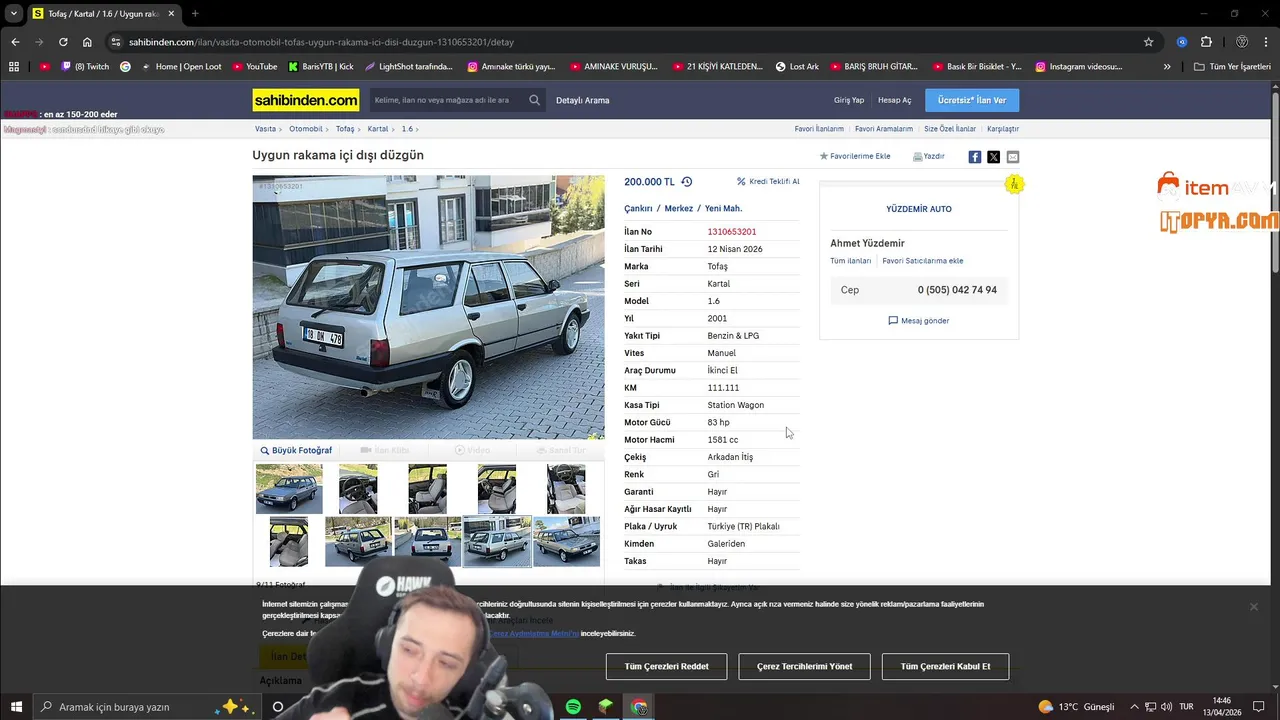Go to the Tofaş breadcrumb

point(345,129)
